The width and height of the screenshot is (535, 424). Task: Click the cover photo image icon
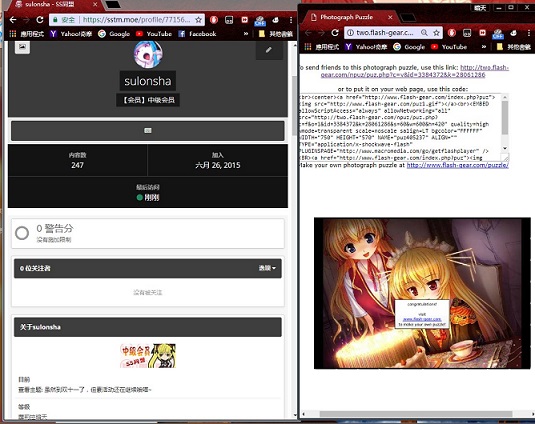pos(23,47)
